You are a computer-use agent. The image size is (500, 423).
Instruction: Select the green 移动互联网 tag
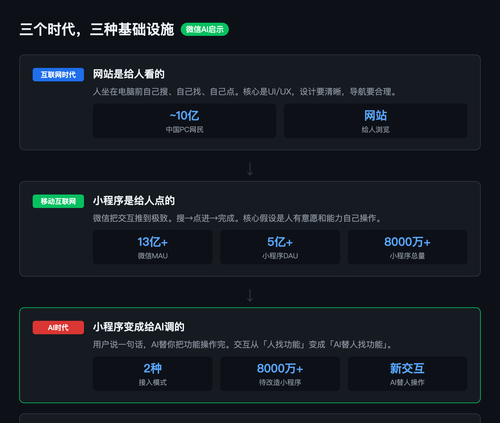[58, 201]
